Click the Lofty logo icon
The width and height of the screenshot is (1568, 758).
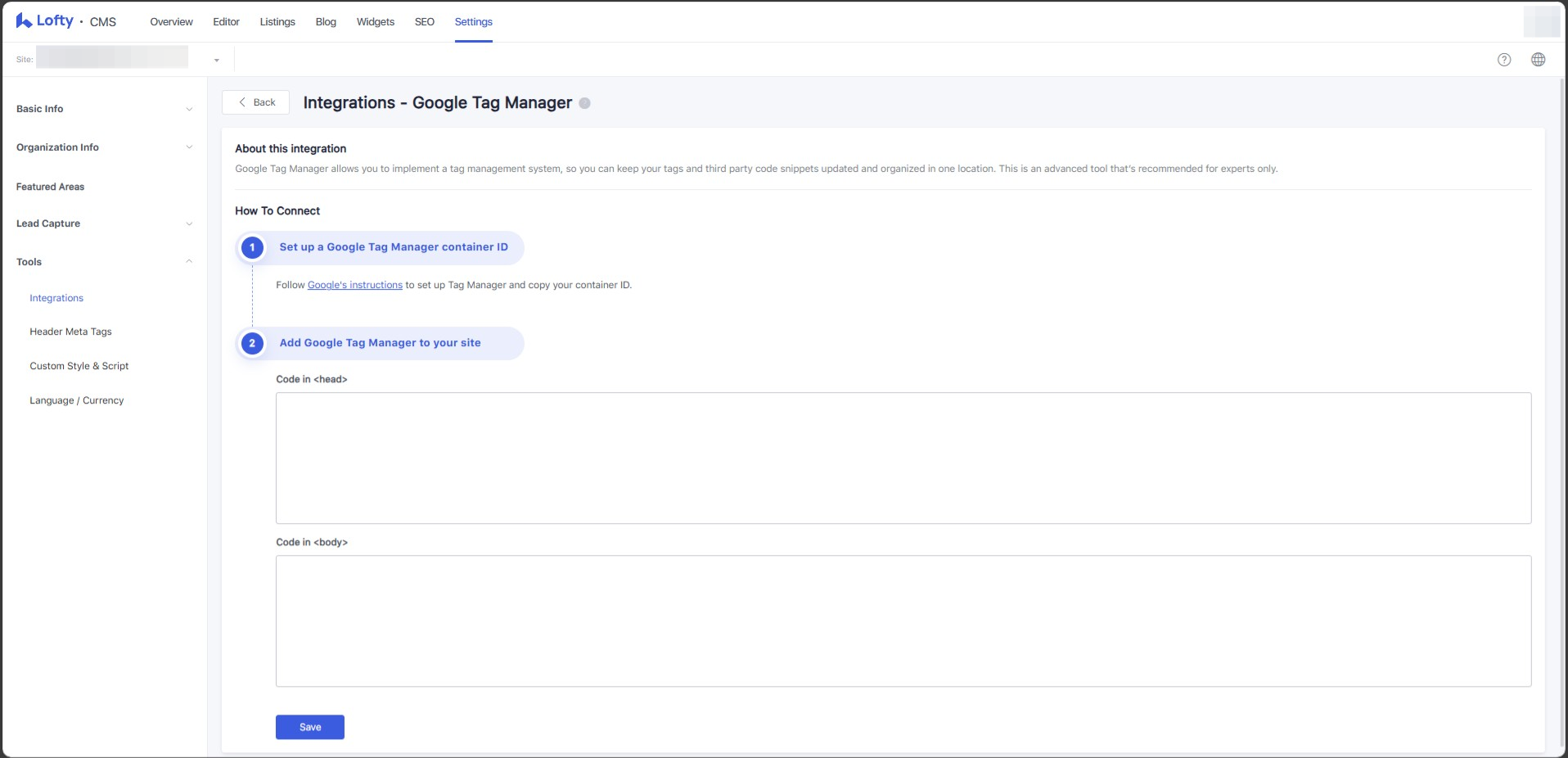pyautogui.click(x=24, y=21)
